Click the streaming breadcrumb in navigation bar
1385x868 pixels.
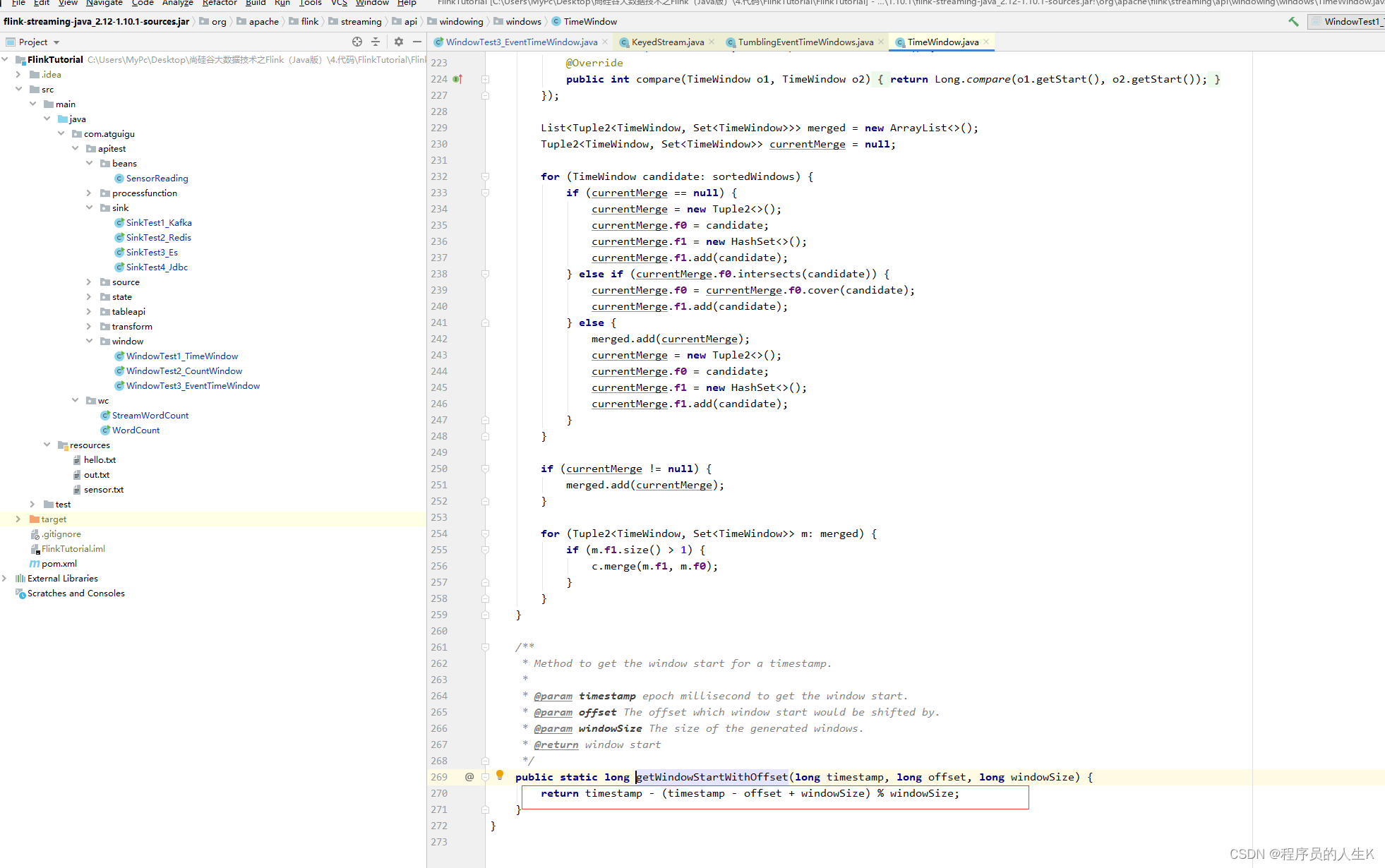click(361, 22)
